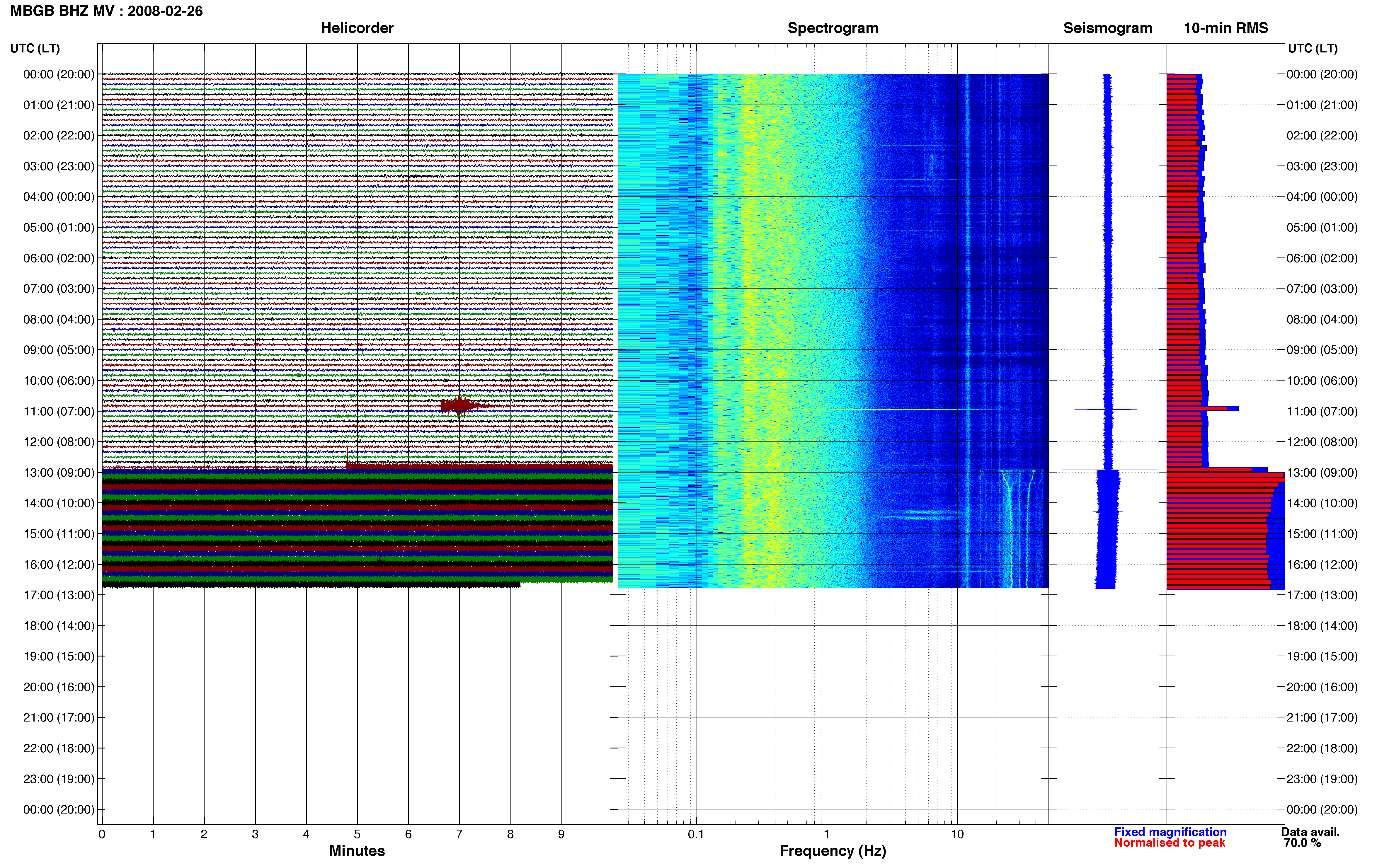Click left axis label '14:00 (10:00)'
This screenshot has height=868, width=1389.
coord(59,503)
